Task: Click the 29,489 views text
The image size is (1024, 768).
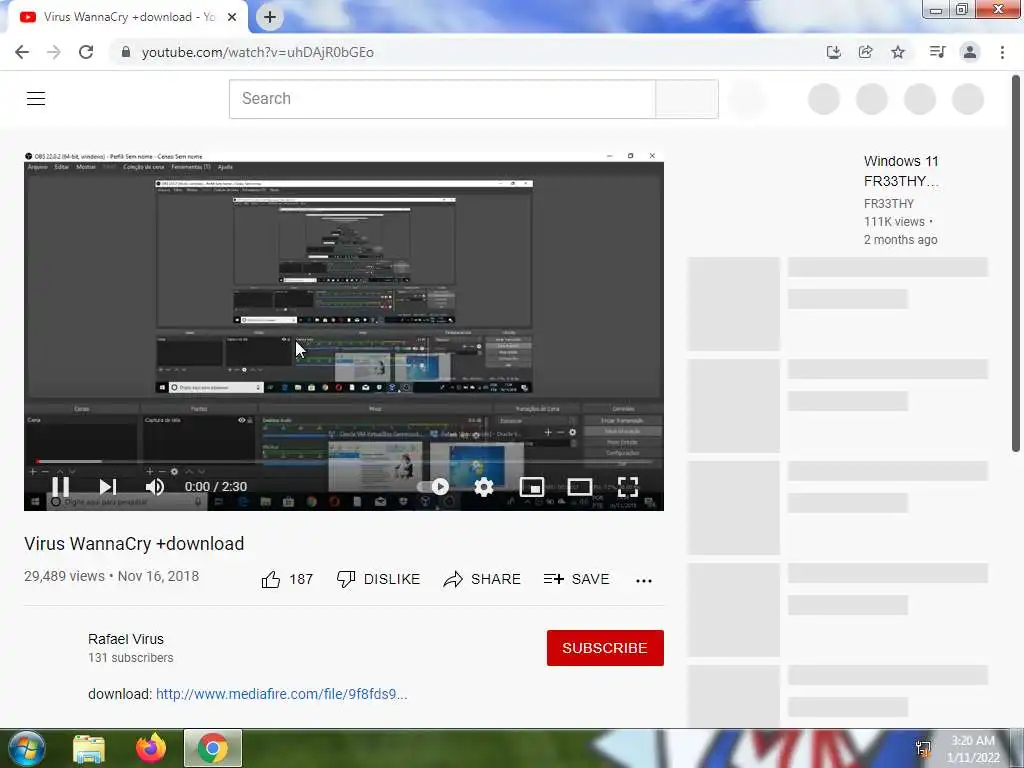Action: (x=64, y=577)
